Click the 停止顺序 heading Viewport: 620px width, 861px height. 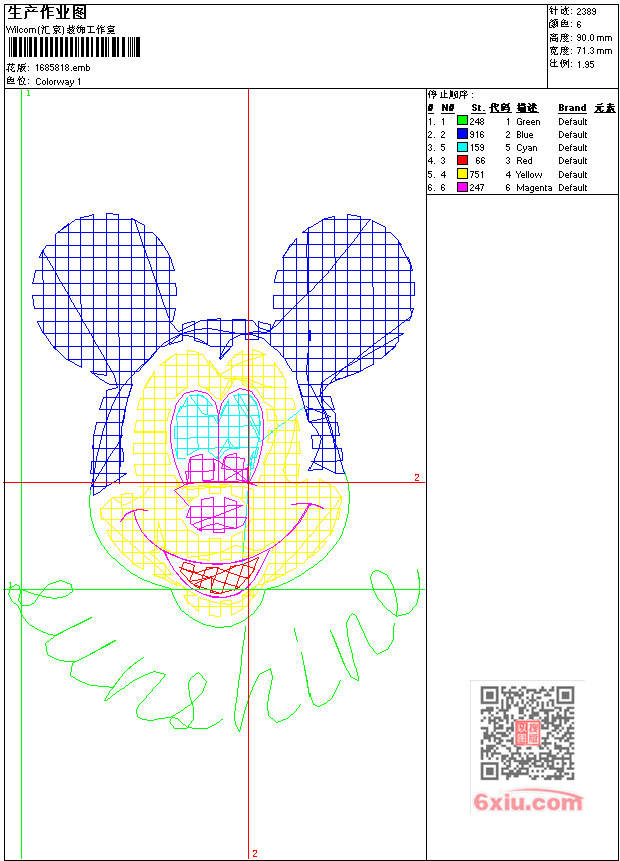(x=450, y=94)
